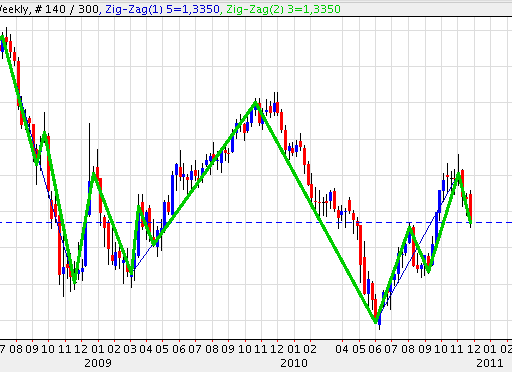Click the green zig-zag low near 06/2010
Image resolution: width=512 pixels, height=372 pixels.
click(376, 321)
